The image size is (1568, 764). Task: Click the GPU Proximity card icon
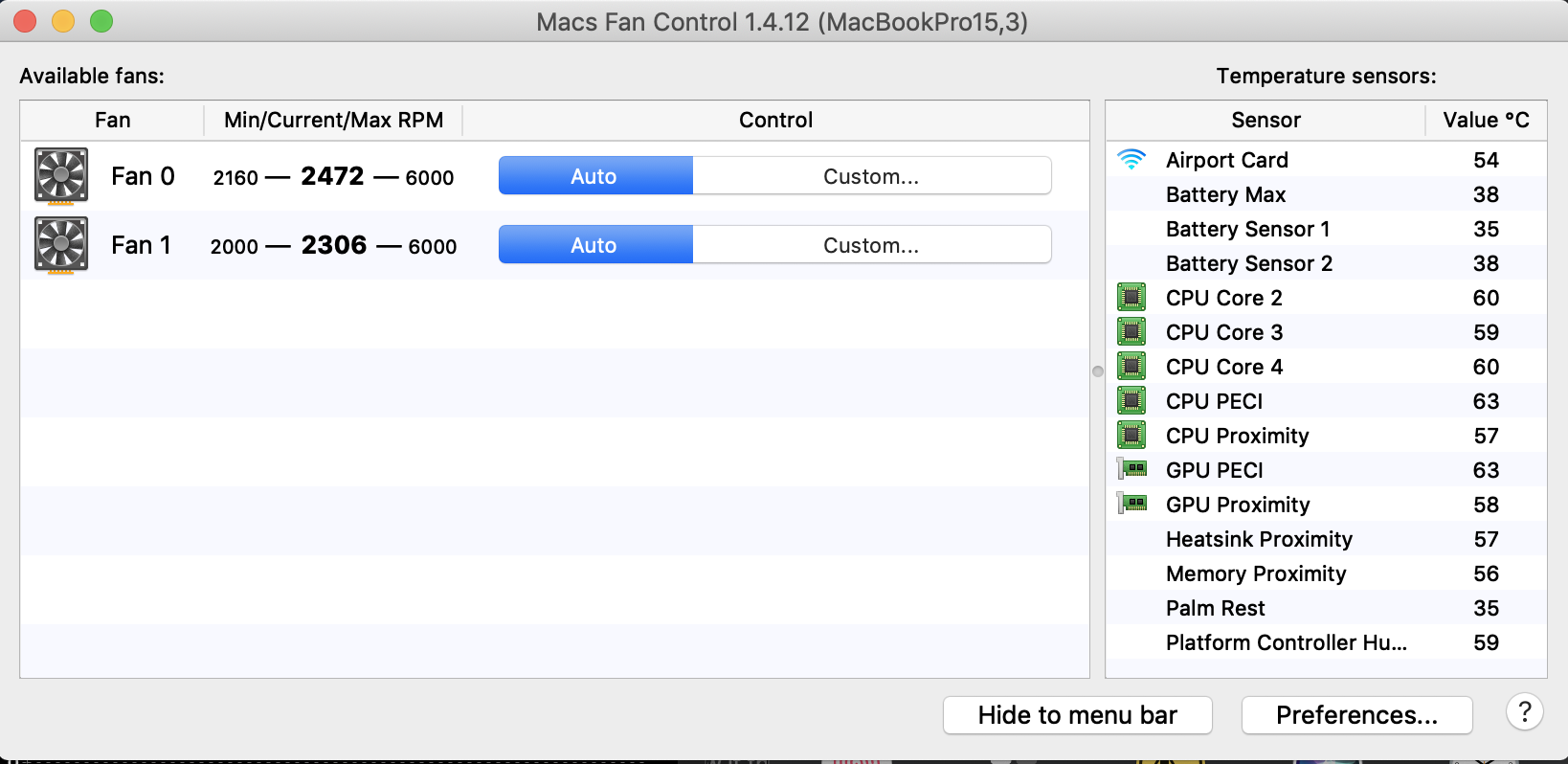[x=1132, y=504]
